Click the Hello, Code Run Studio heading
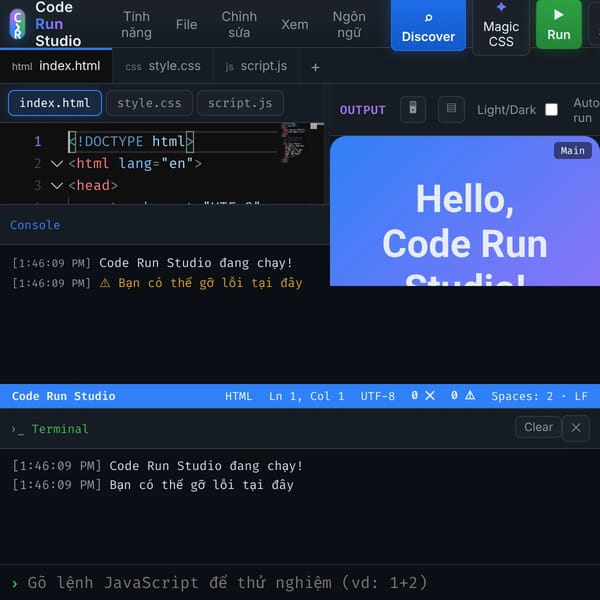The image size is (600, 600). pos(465,233)
